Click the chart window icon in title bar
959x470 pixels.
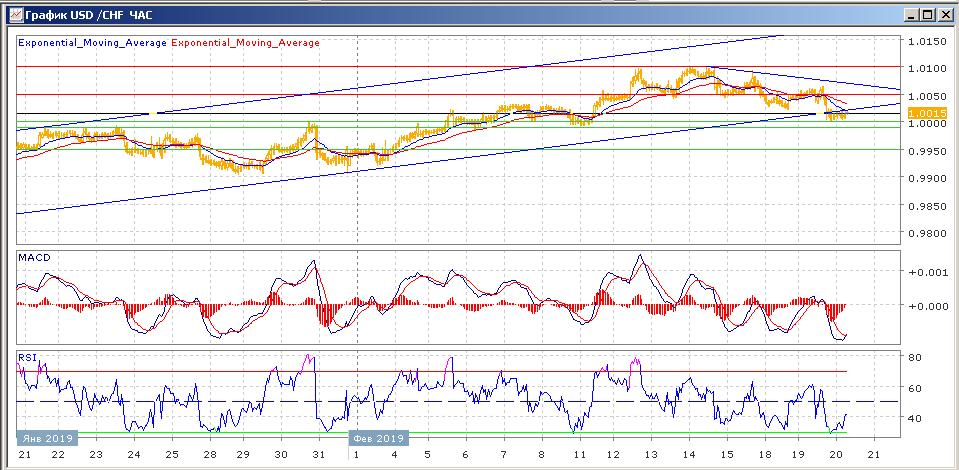coord(15,13)
